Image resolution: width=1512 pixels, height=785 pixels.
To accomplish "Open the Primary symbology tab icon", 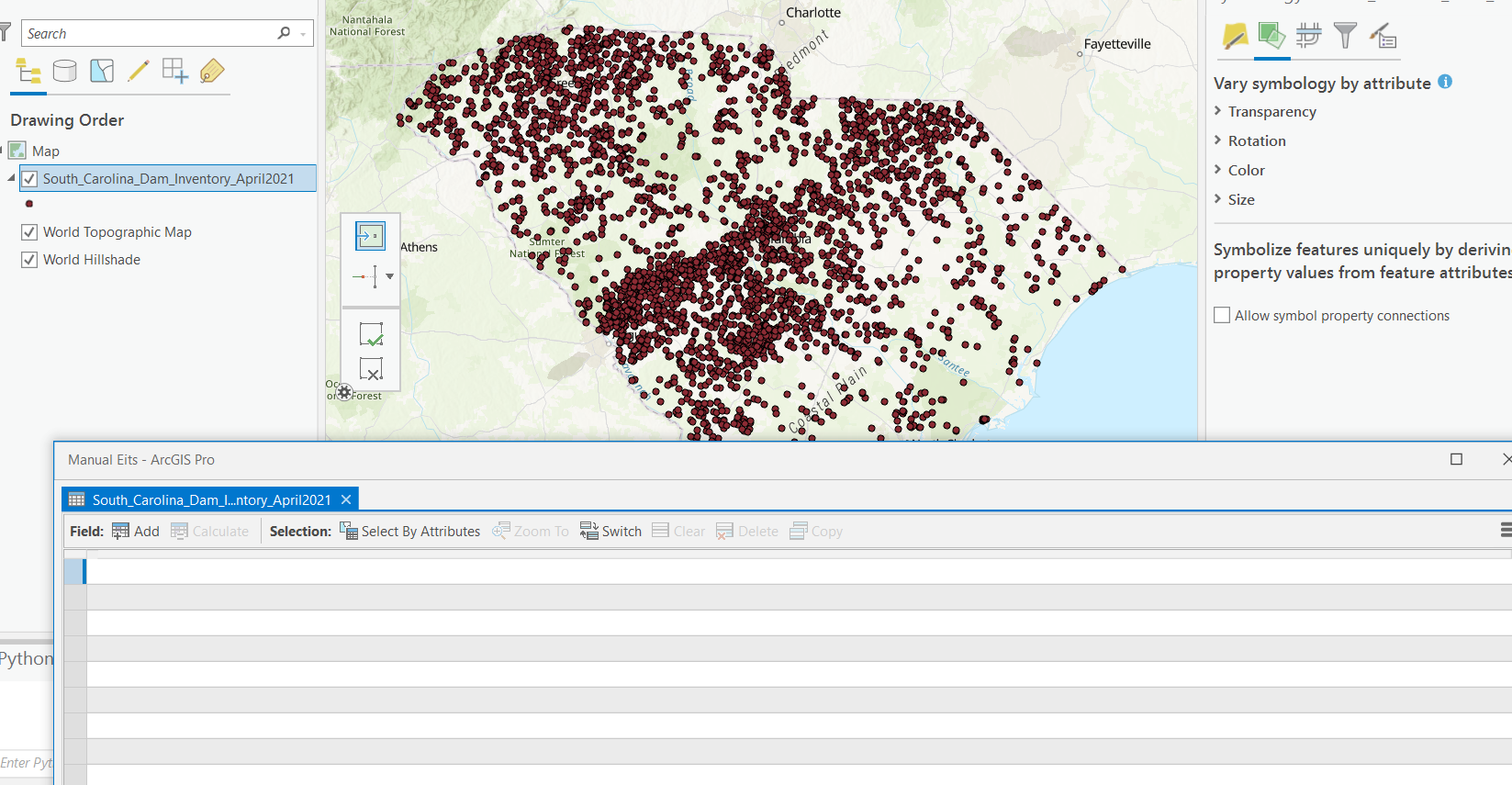I will [1235, 37].
